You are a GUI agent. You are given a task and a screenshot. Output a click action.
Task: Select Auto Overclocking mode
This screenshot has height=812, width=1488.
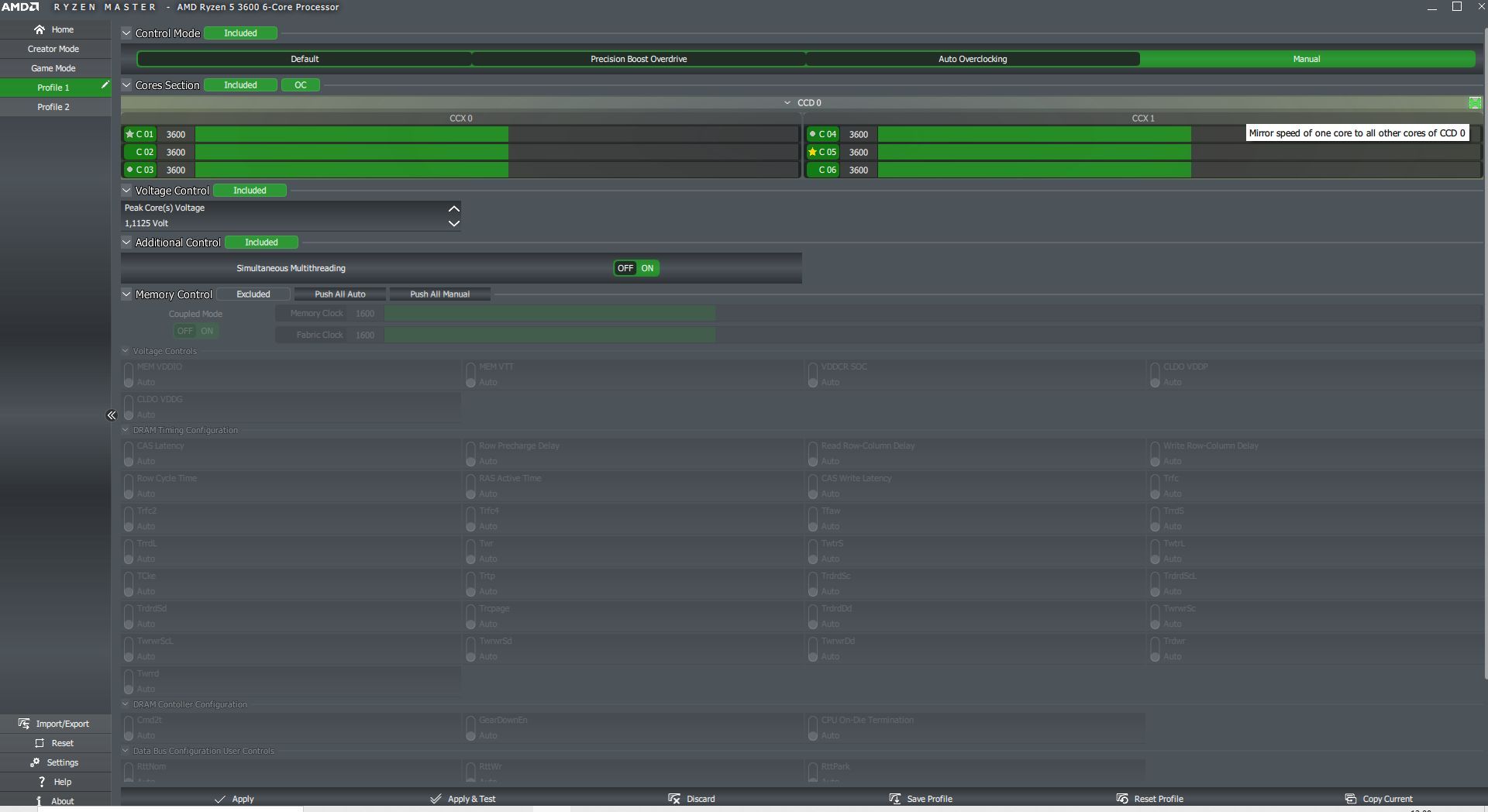coord(973,59)
